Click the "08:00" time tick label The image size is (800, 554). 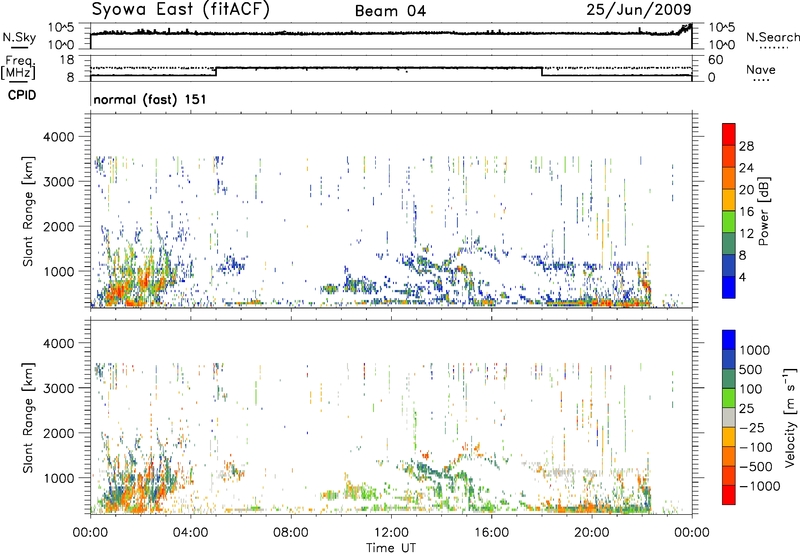(x=291, y=533)
